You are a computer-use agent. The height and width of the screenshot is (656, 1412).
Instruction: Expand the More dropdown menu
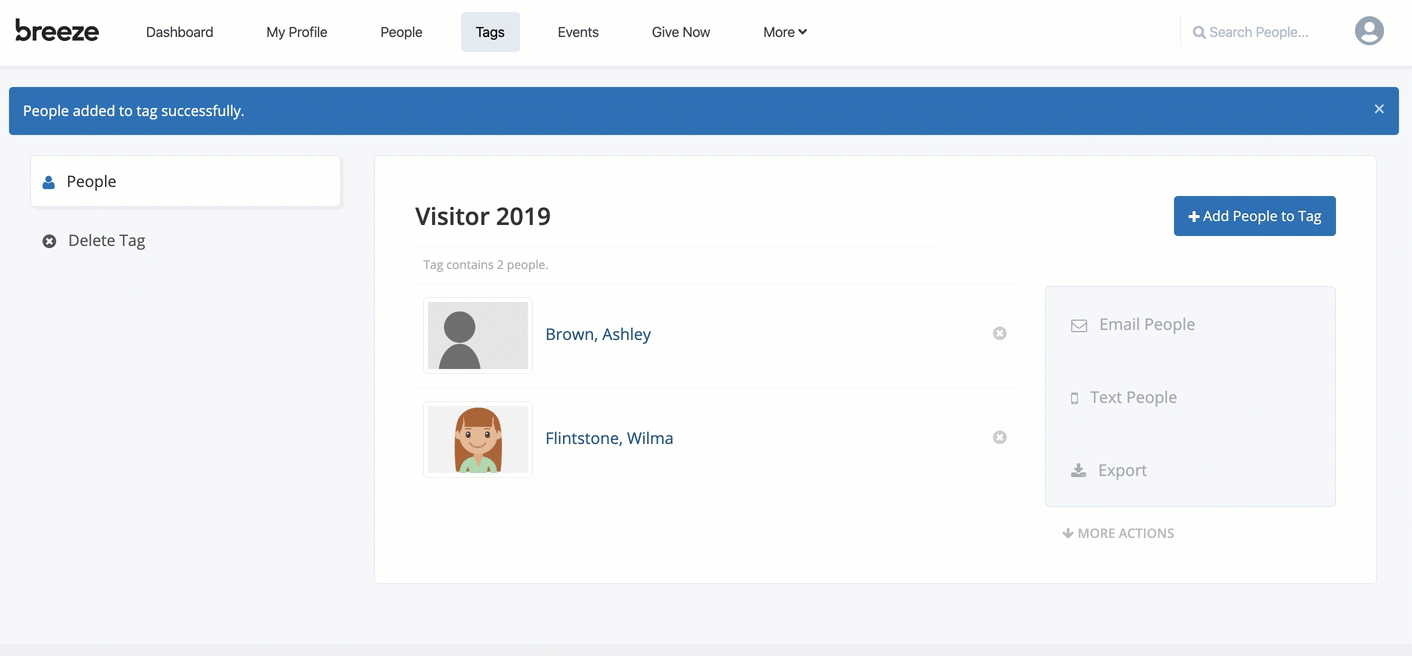(785, 32)
